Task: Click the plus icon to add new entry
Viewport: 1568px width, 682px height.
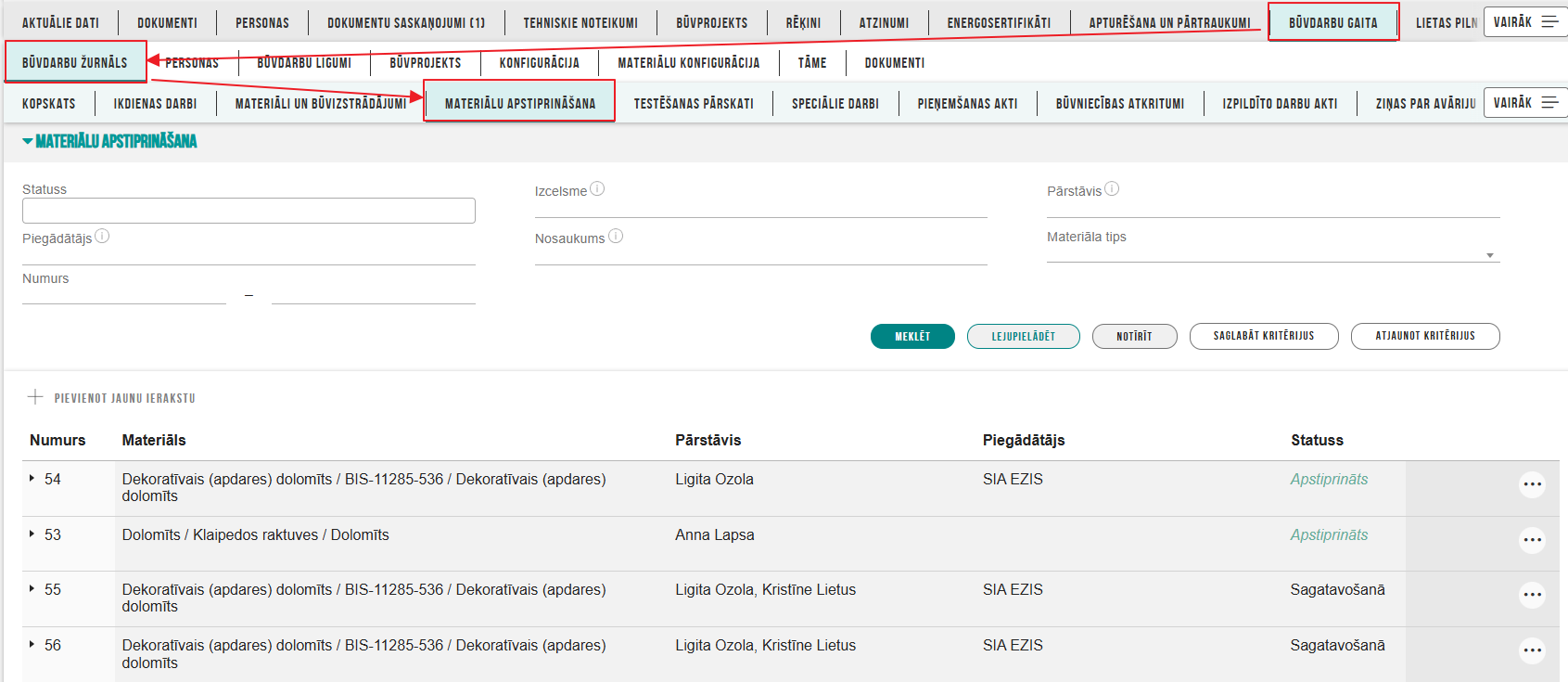Action: click(x=35, y=397)
